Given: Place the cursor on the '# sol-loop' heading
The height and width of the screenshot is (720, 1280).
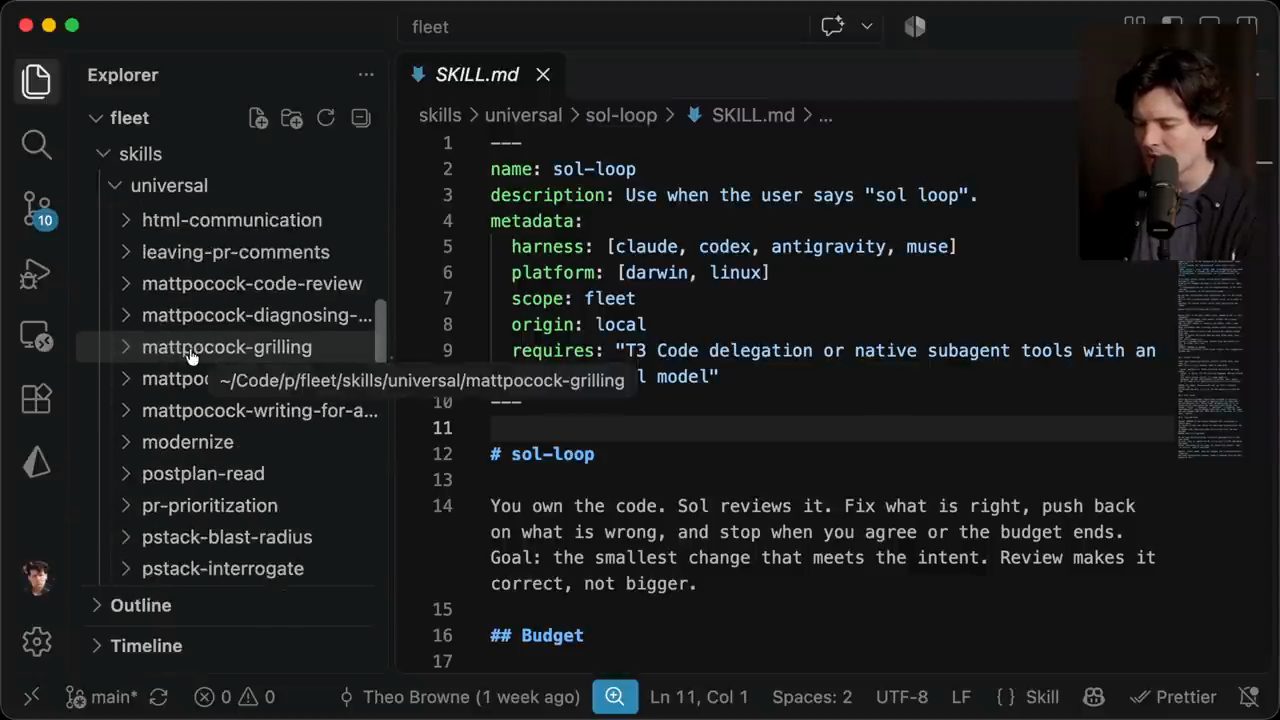Looking at the screenshot, I should point(542,454).
